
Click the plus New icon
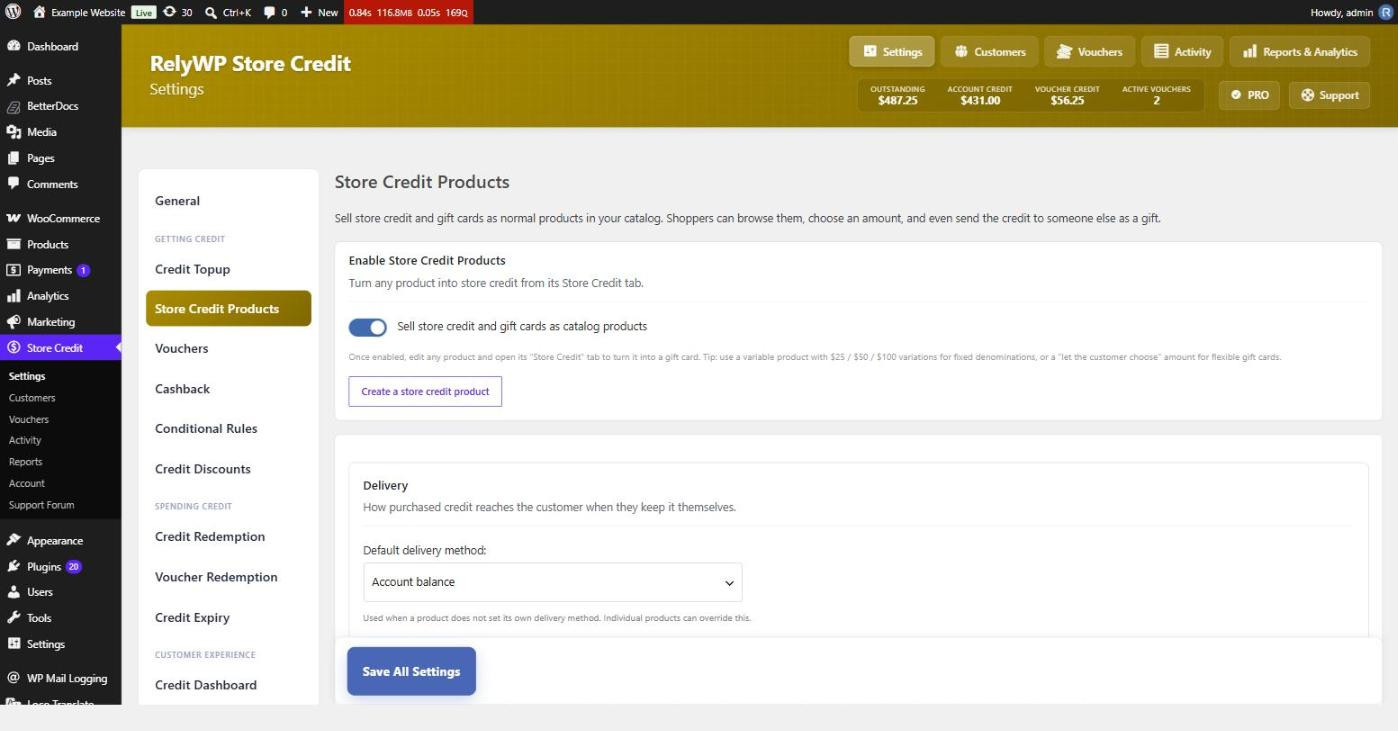point(306,12)
